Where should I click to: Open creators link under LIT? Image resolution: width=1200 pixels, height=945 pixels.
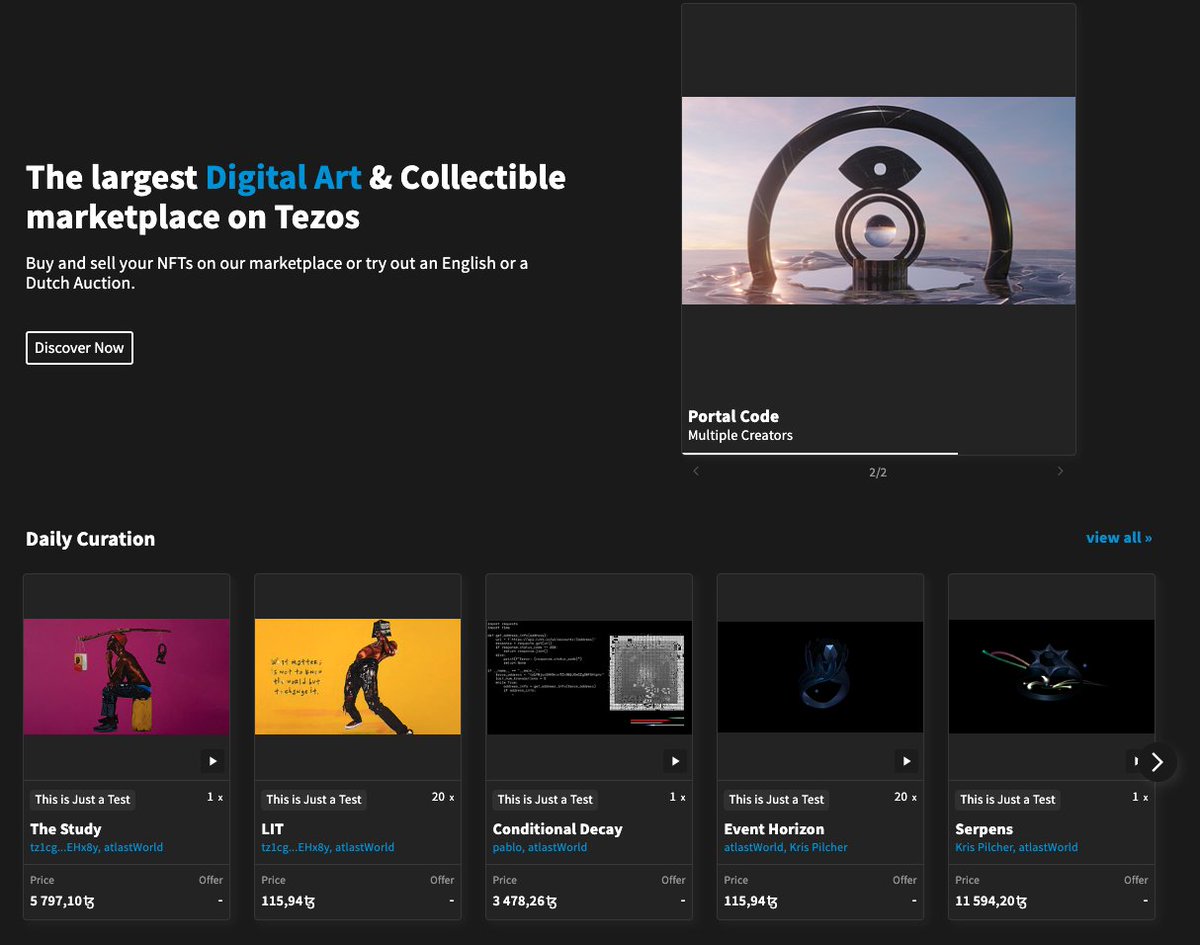pyautogui.click(x=327, y=847)
